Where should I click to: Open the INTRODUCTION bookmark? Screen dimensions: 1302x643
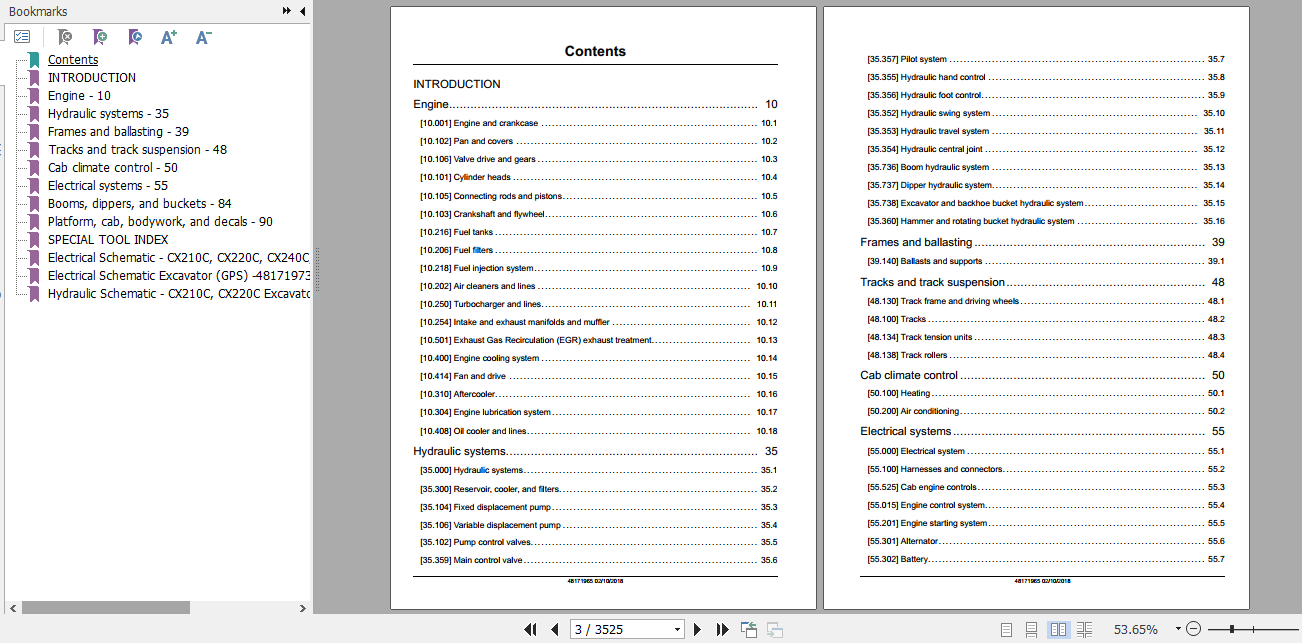point(92,78)
